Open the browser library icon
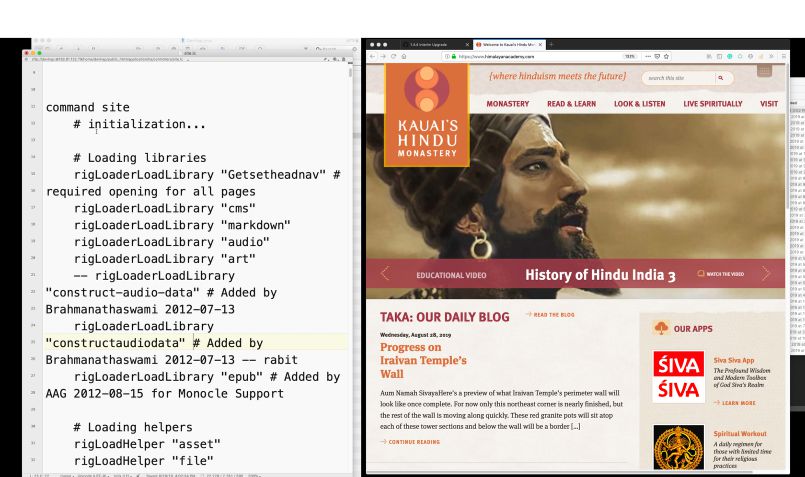The height and width of the screenshot is (477, 805). pos(709,56)
